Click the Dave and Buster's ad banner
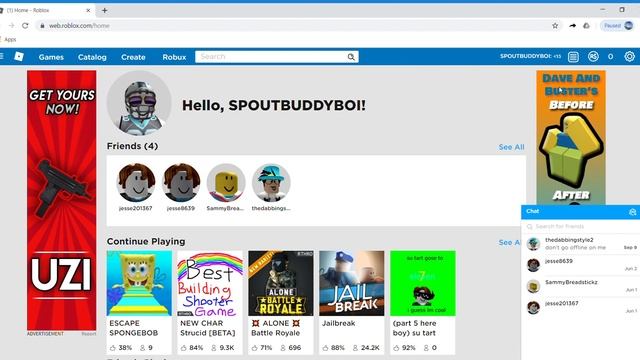Screen dimensions: 640x360 571,137
